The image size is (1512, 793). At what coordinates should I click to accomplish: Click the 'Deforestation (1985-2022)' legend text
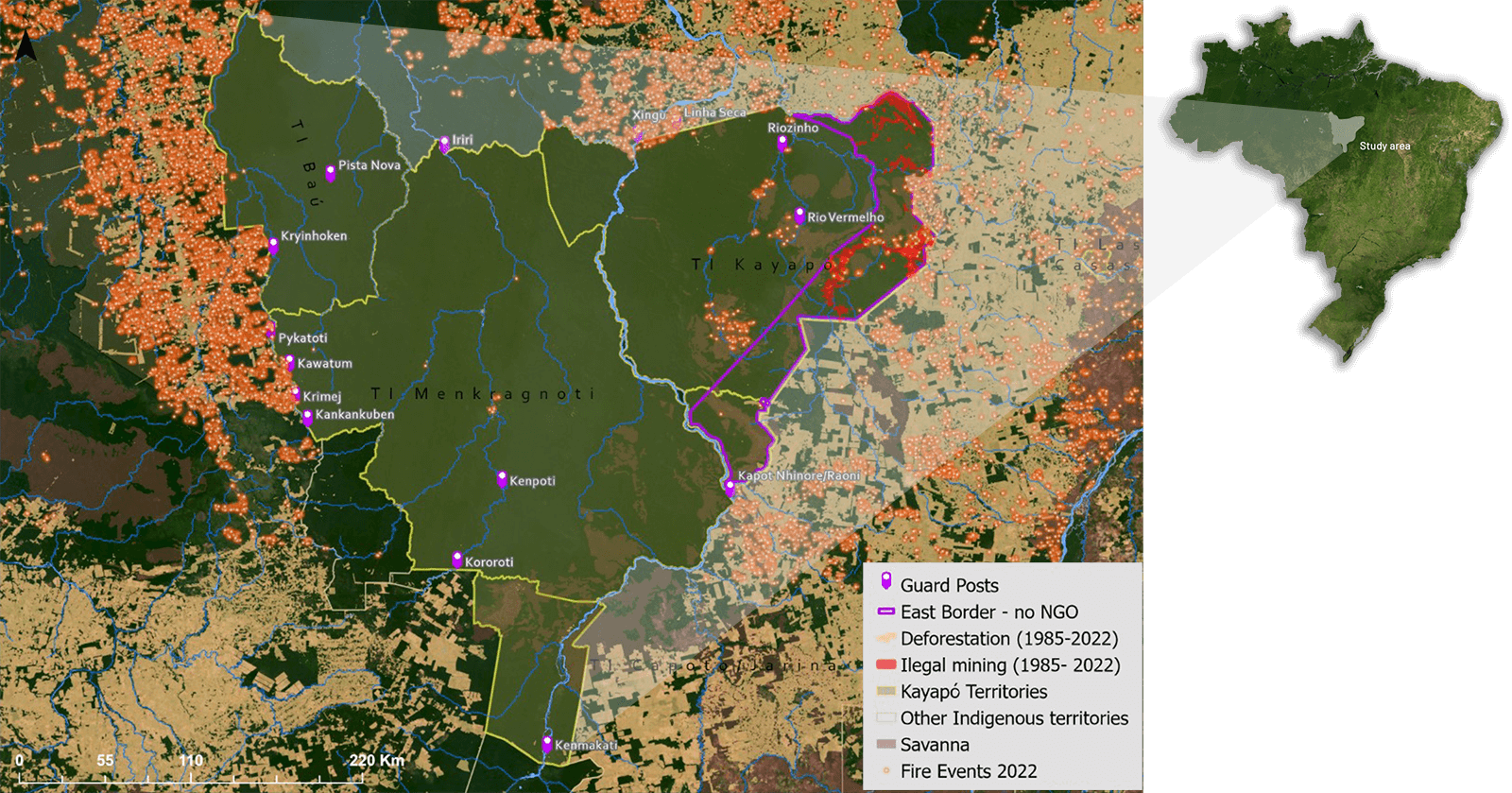(1009, 639)
